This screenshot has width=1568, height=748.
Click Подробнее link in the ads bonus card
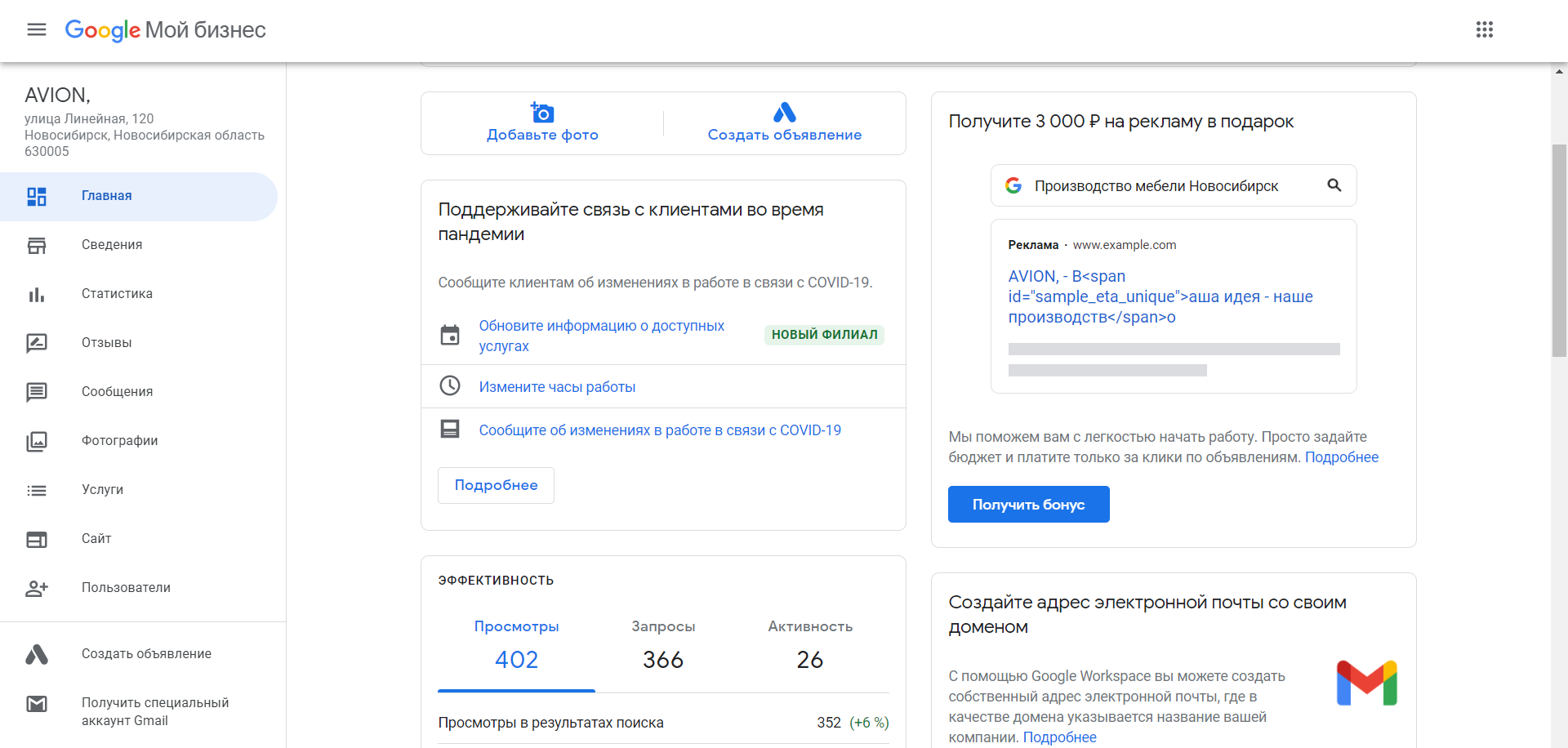coord(1341,457)
